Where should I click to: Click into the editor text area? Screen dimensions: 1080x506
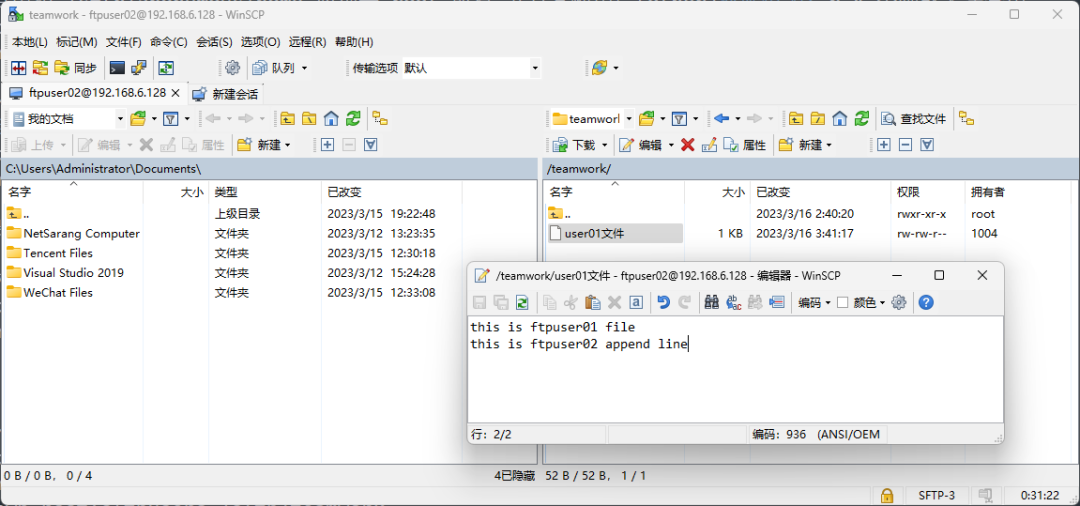(x=735, y=370)
